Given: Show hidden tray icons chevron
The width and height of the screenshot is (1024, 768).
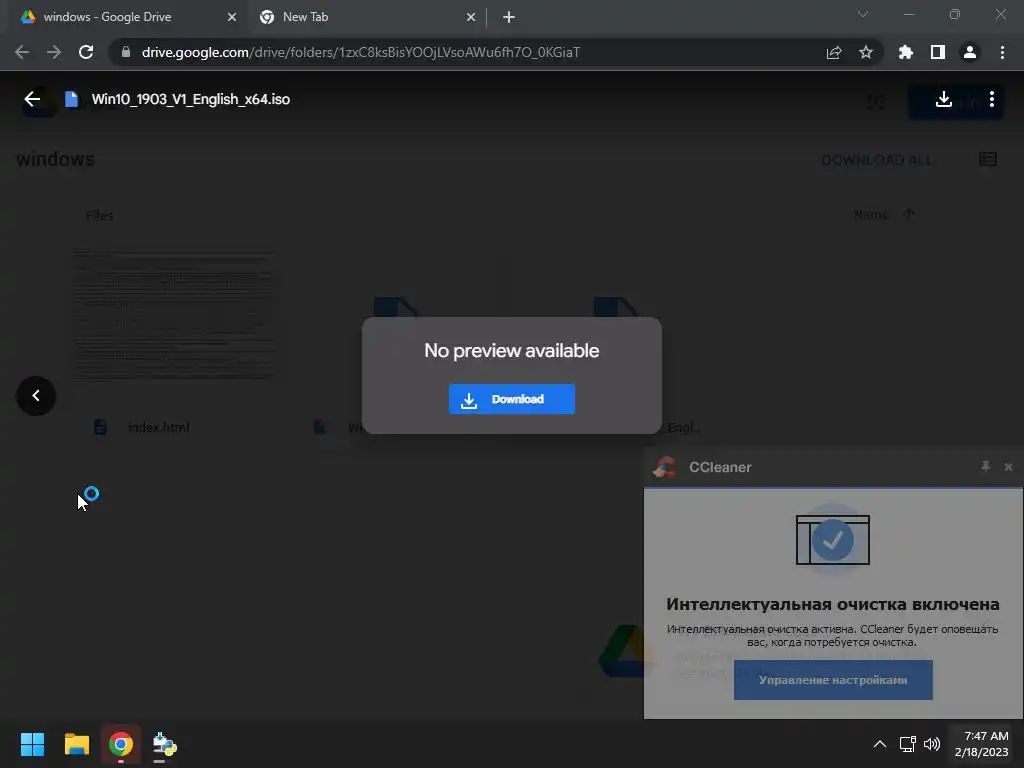Looking at the screenshot, I should pos(880,743).
